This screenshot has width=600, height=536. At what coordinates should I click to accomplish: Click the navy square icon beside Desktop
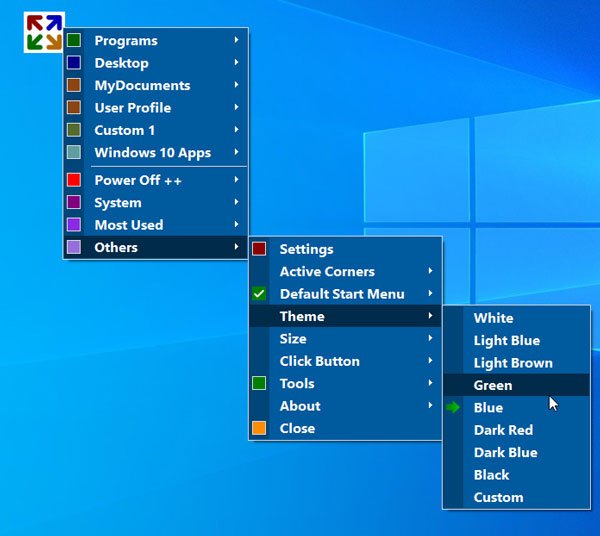74,62
